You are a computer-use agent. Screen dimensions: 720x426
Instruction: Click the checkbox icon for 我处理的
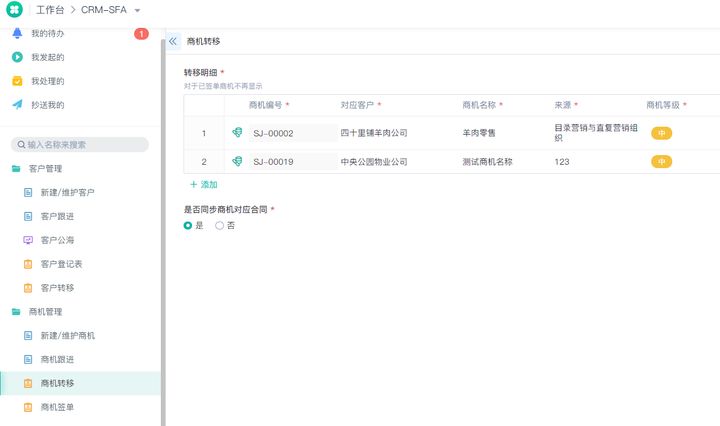[17, 81]
